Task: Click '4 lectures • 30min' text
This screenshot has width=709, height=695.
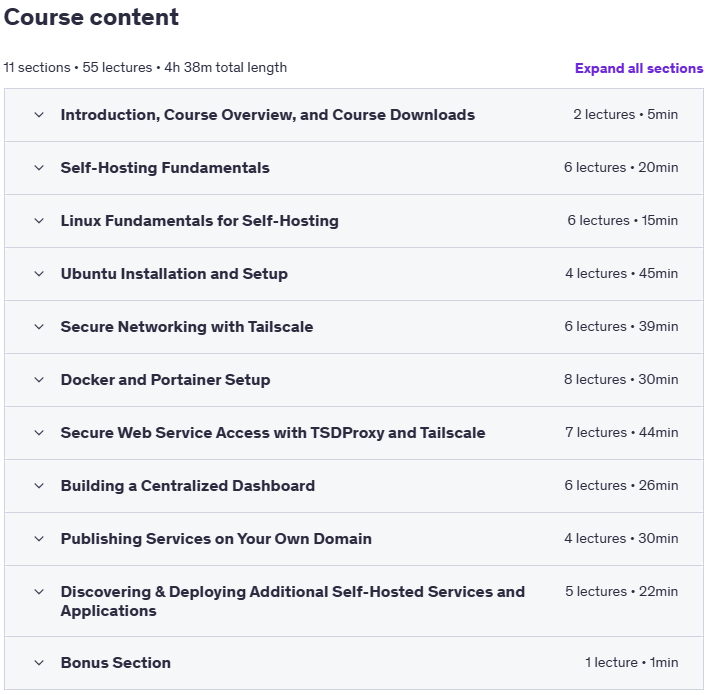Action: click(x=621, y=538)
